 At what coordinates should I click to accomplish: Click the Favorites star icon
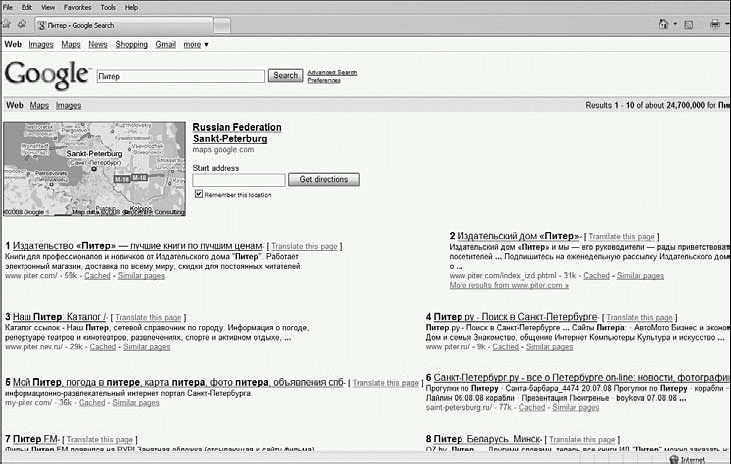(7, 23)
